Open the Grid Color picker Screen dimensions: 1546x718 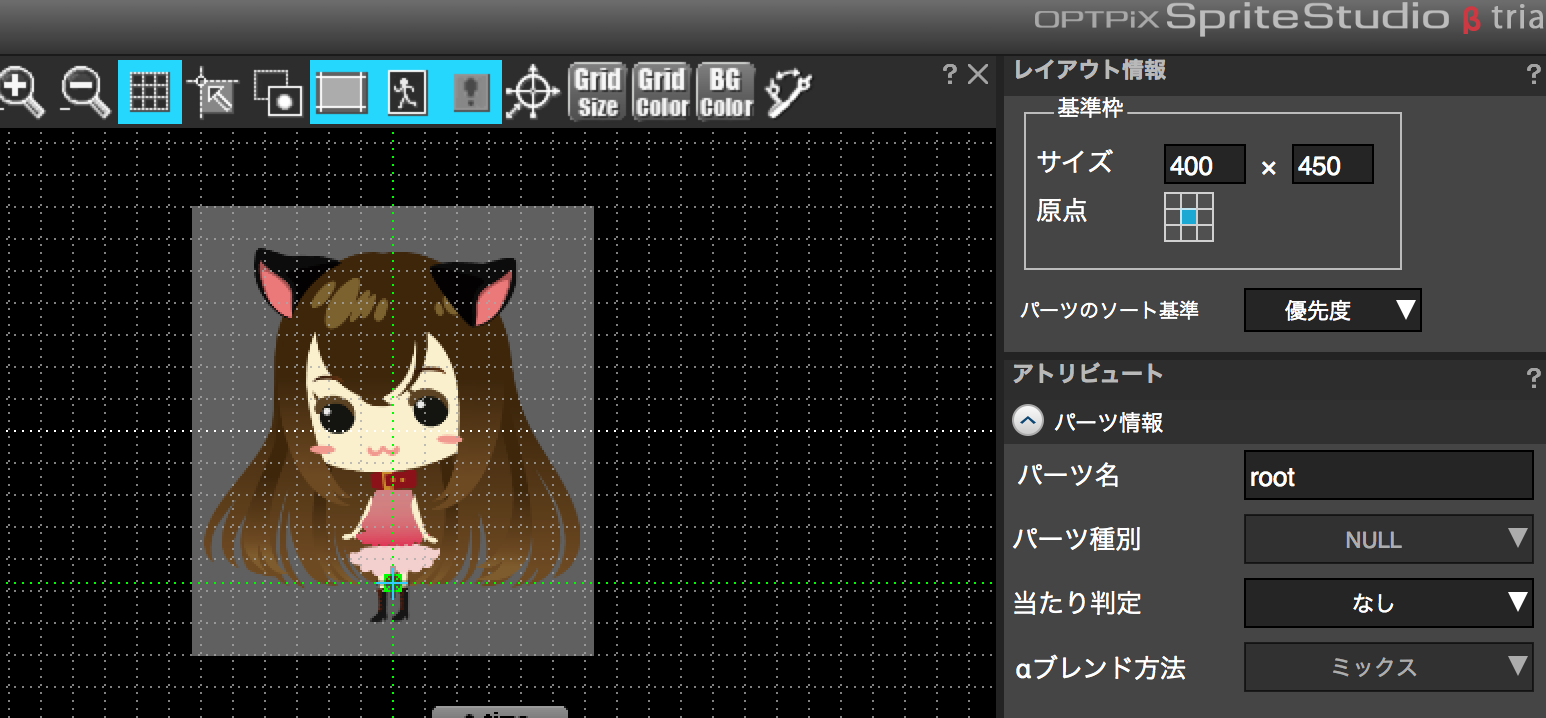coord(662,92)
